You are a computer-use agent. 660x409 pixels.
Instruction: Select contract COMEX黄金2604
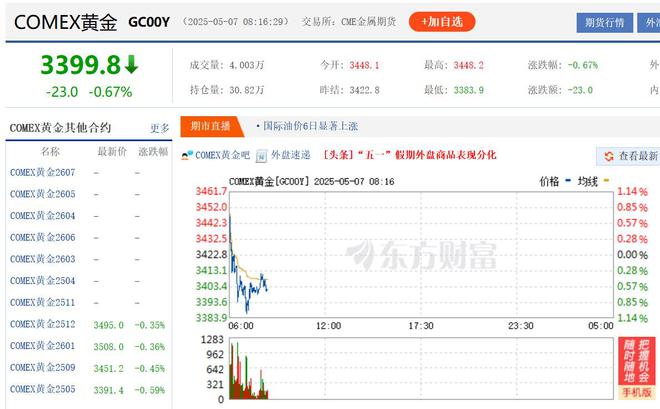click(x=43, y=216)
